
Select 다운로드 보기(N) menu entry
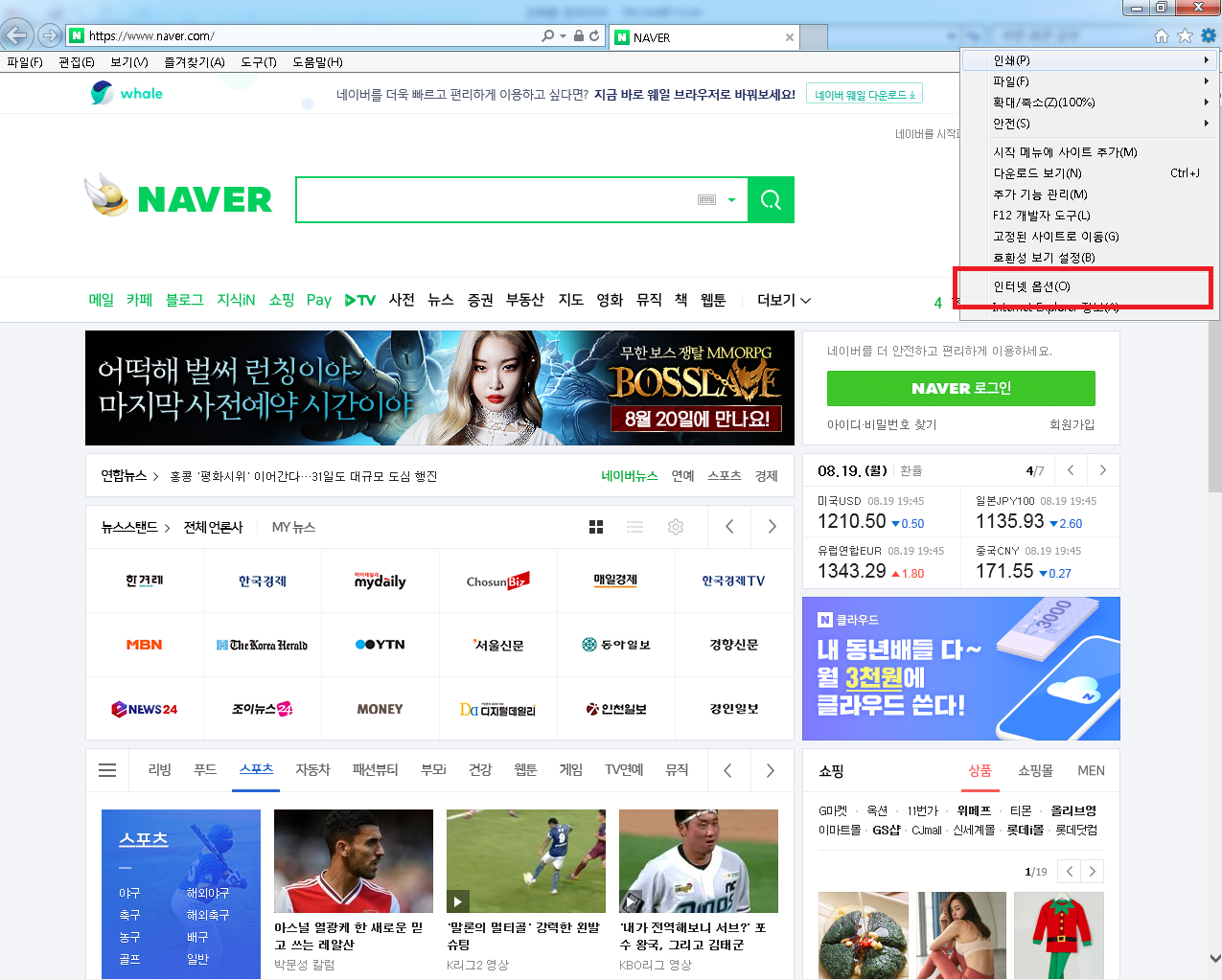(1090, 173)
